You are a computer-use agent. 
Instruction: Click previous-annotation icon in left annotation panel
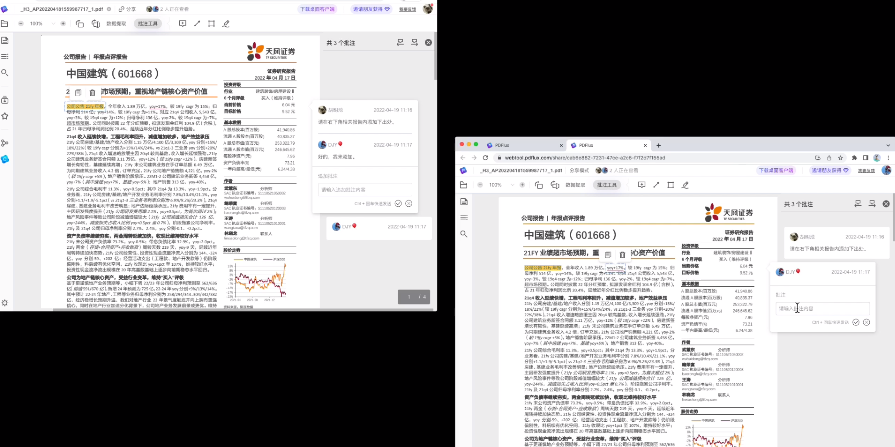point(400,42)
